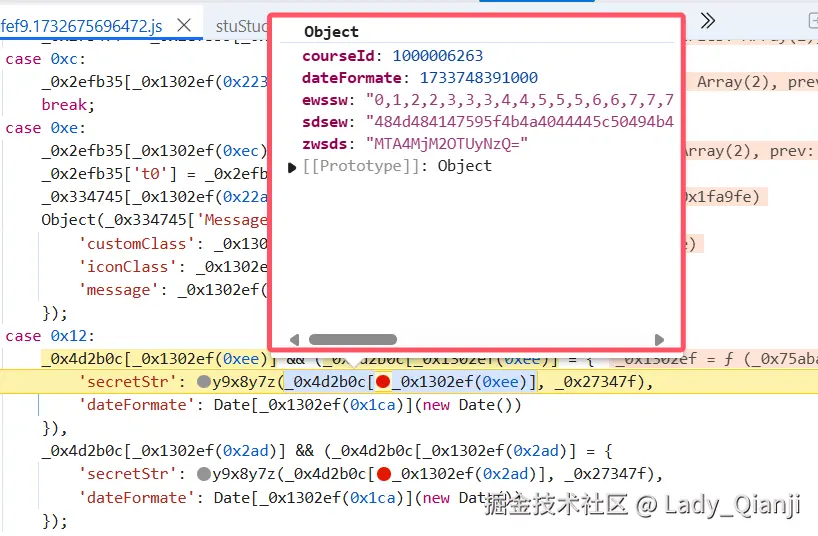This screenshot has height=536, width=818.
Task: Click the 'iconClass' key in code
Action: click(127, 267)
